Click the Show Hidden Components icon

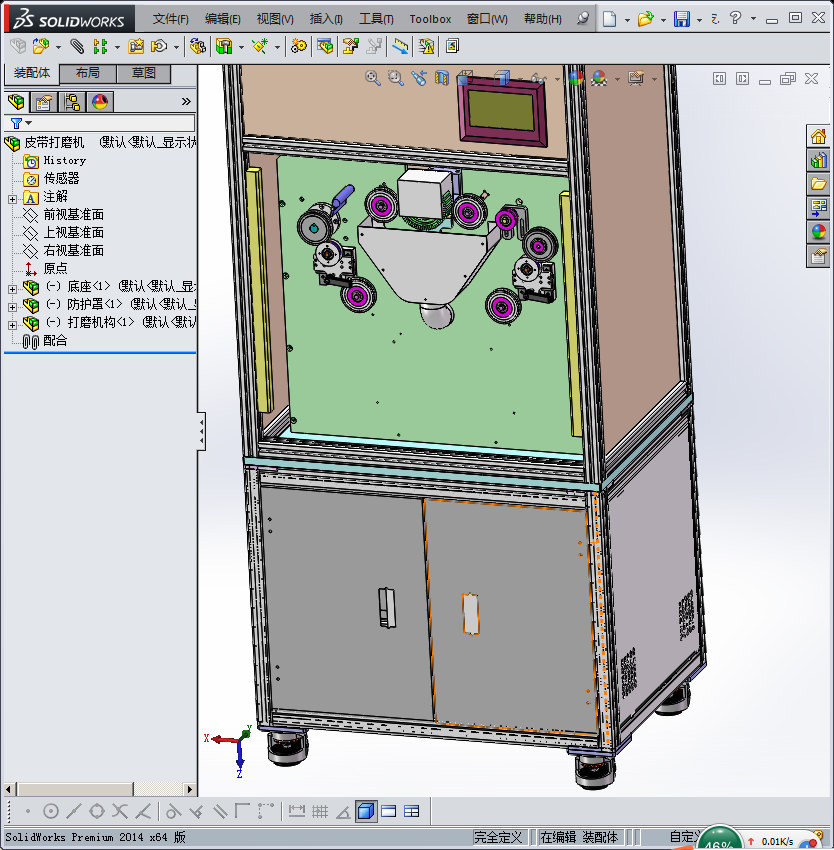197,47
